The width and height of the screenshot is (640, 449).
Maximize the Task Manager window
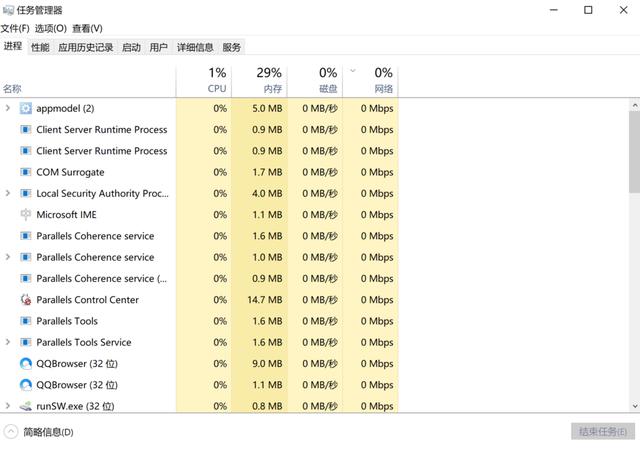point(588,10)
